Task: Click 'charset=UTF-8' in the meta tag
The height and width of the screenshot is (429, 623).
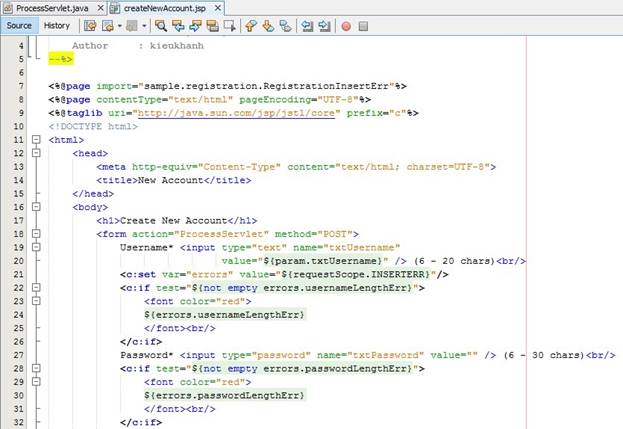Action: pos(445,167)
